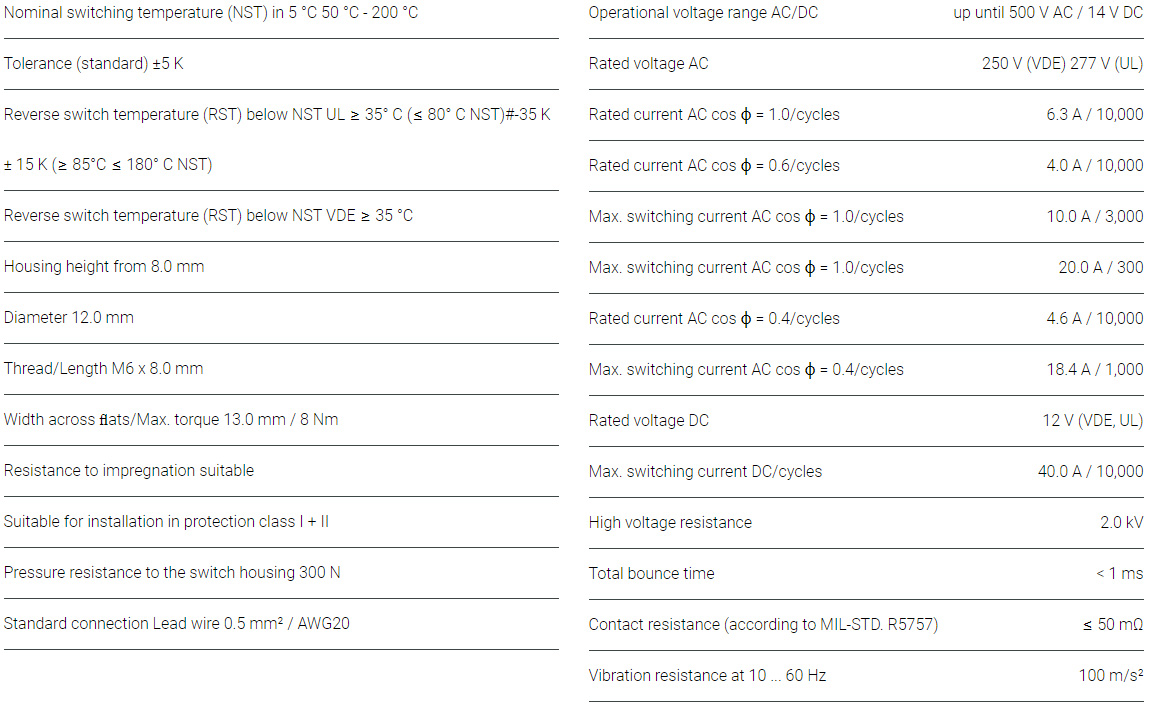Select the Resistance to impregnation suitable text

click(129, 471)
